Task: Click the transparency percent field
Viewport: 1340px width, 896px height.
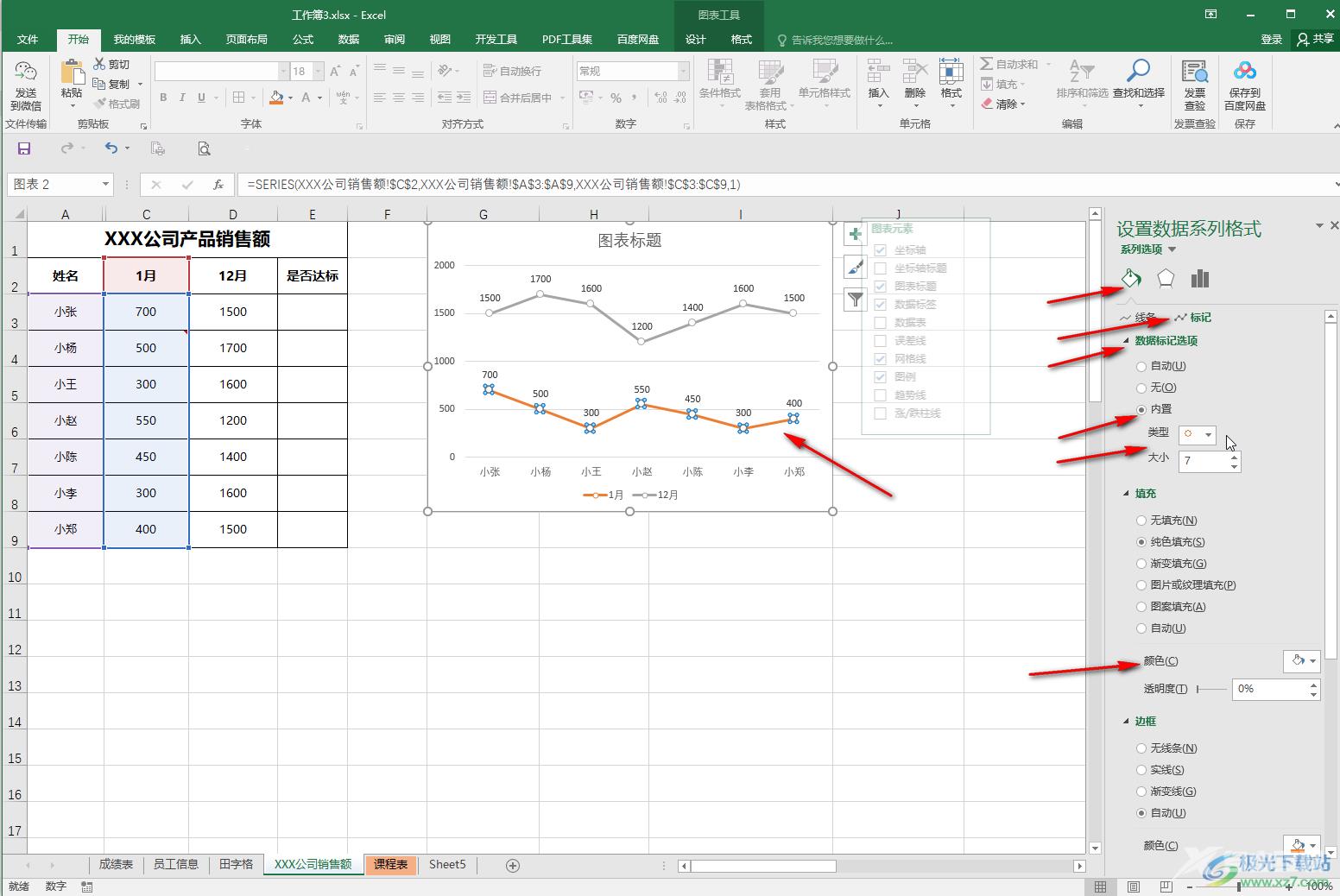Action: coord(1269,689)
